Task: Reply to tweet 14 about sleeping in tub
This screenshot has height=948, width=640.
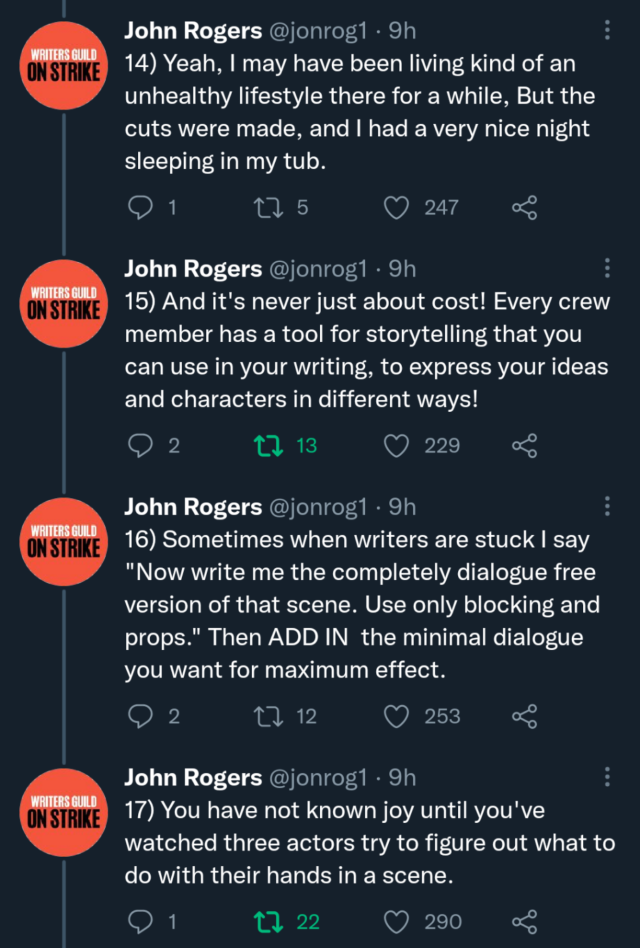Action: click(x=141, y=208)
